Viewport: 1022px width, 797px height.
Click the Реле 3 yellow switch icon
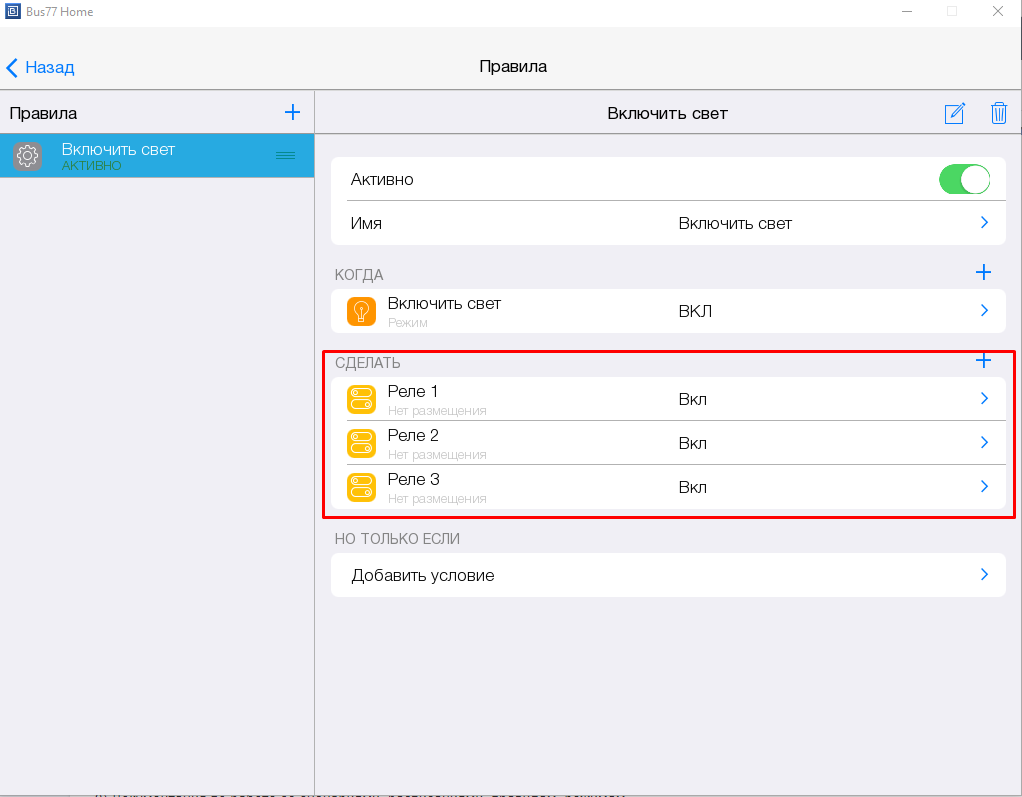(361, 487)
